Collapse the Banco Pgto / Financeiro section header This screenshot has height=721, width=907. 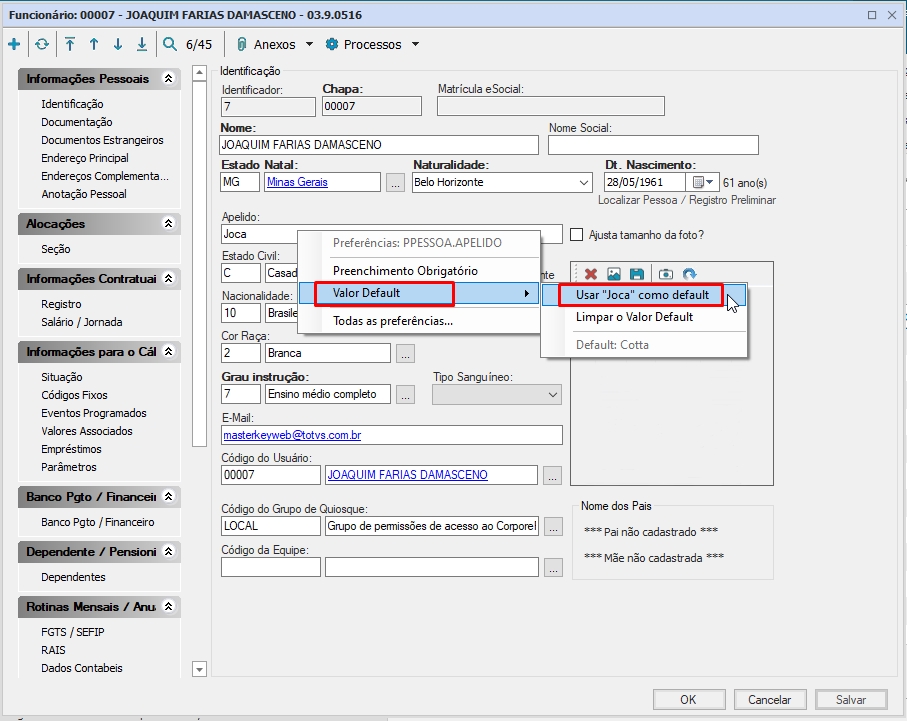(168, 496)
